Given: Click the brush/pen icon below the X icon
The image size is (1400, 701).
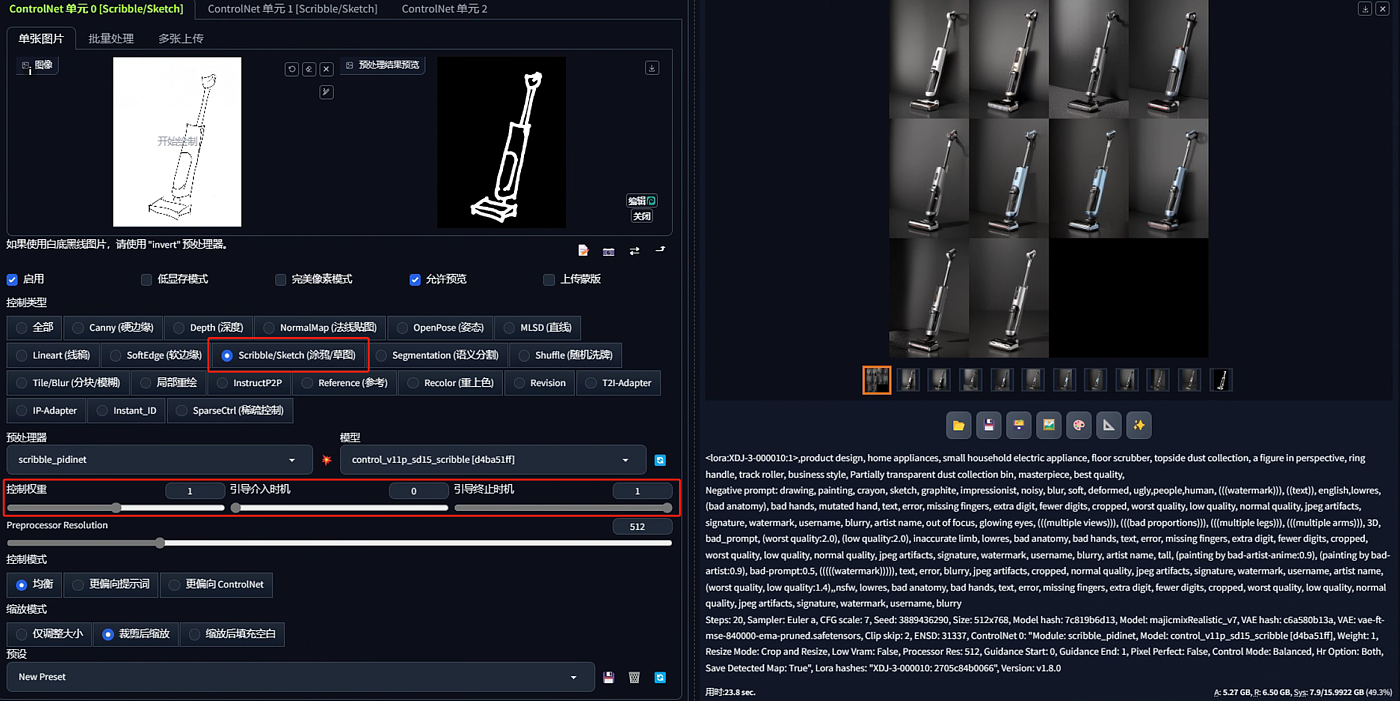Looking at the screenshot, I should click(x=326, y=92).
